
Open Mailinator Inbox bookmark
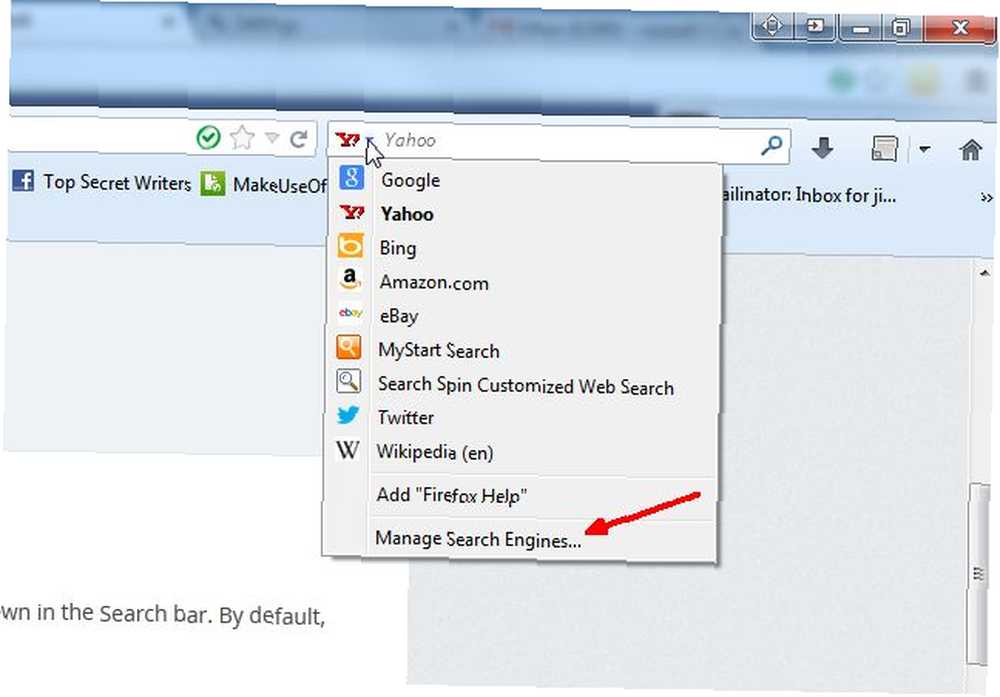tap(809, 195)
